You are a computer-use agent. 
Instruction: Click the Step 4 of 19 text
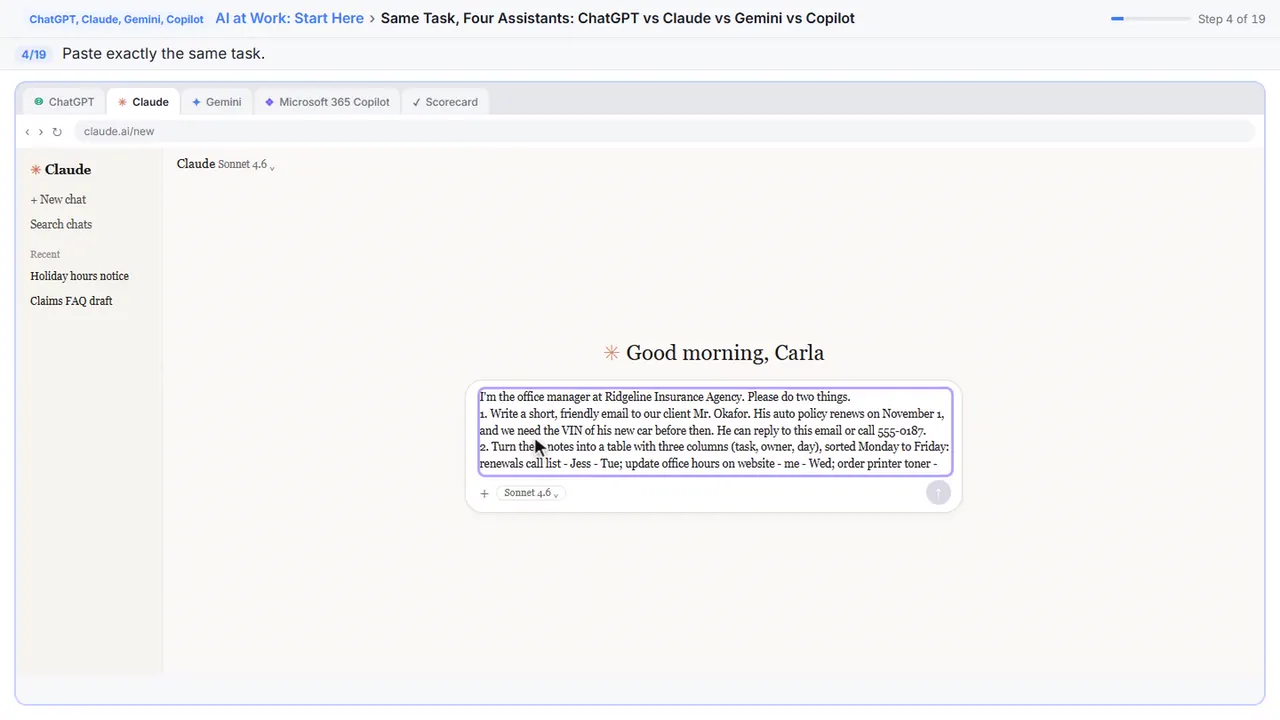pyautogui.click(x=1231, y=19)
